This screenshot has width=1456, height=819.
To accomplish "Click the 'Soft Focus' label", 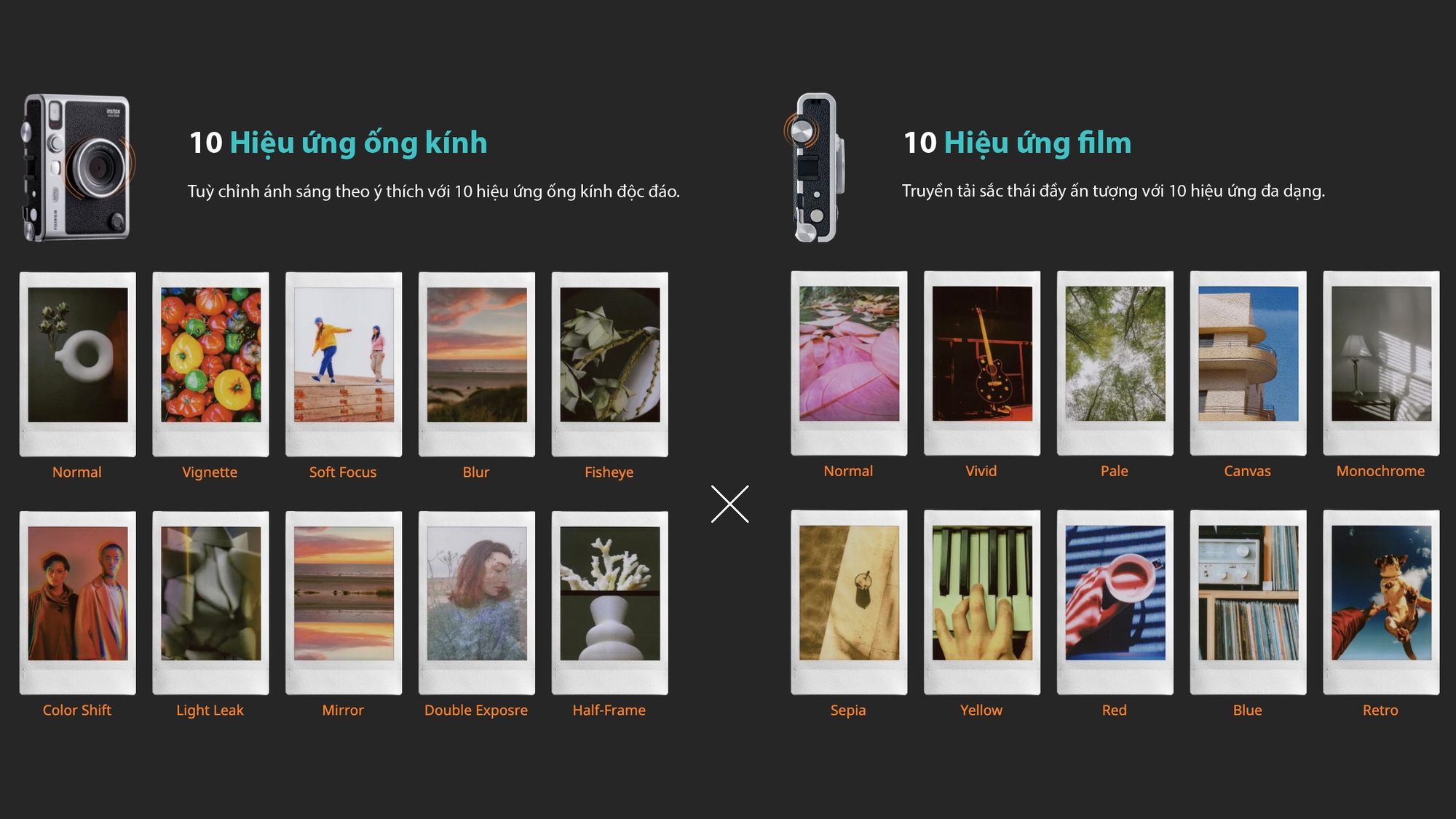I will coord(343,472).
